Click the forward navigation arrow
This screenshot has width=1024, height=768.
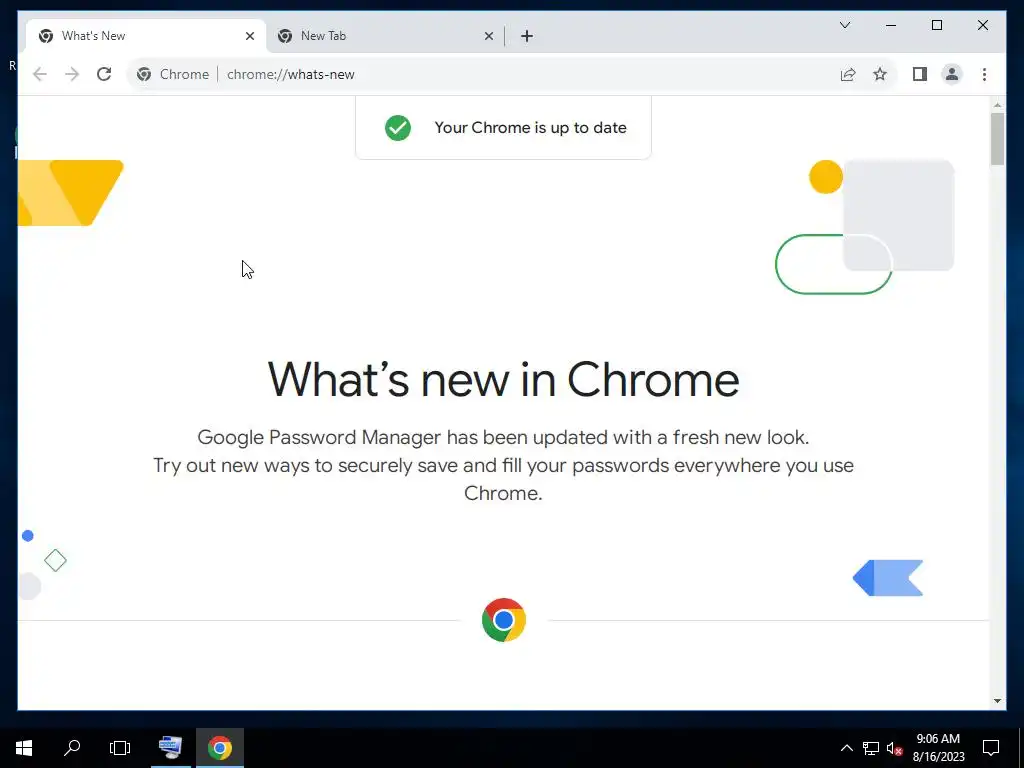pyautogui.click(x=72, y=74)
